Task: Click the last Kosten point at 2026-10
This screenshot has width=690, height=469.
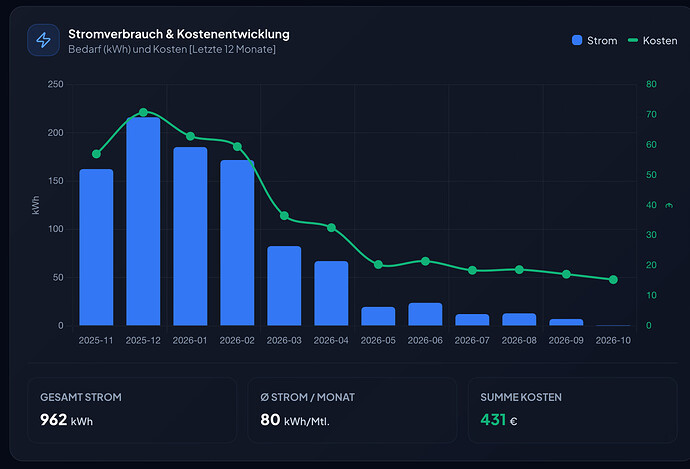Action: (x=613, y=280)
